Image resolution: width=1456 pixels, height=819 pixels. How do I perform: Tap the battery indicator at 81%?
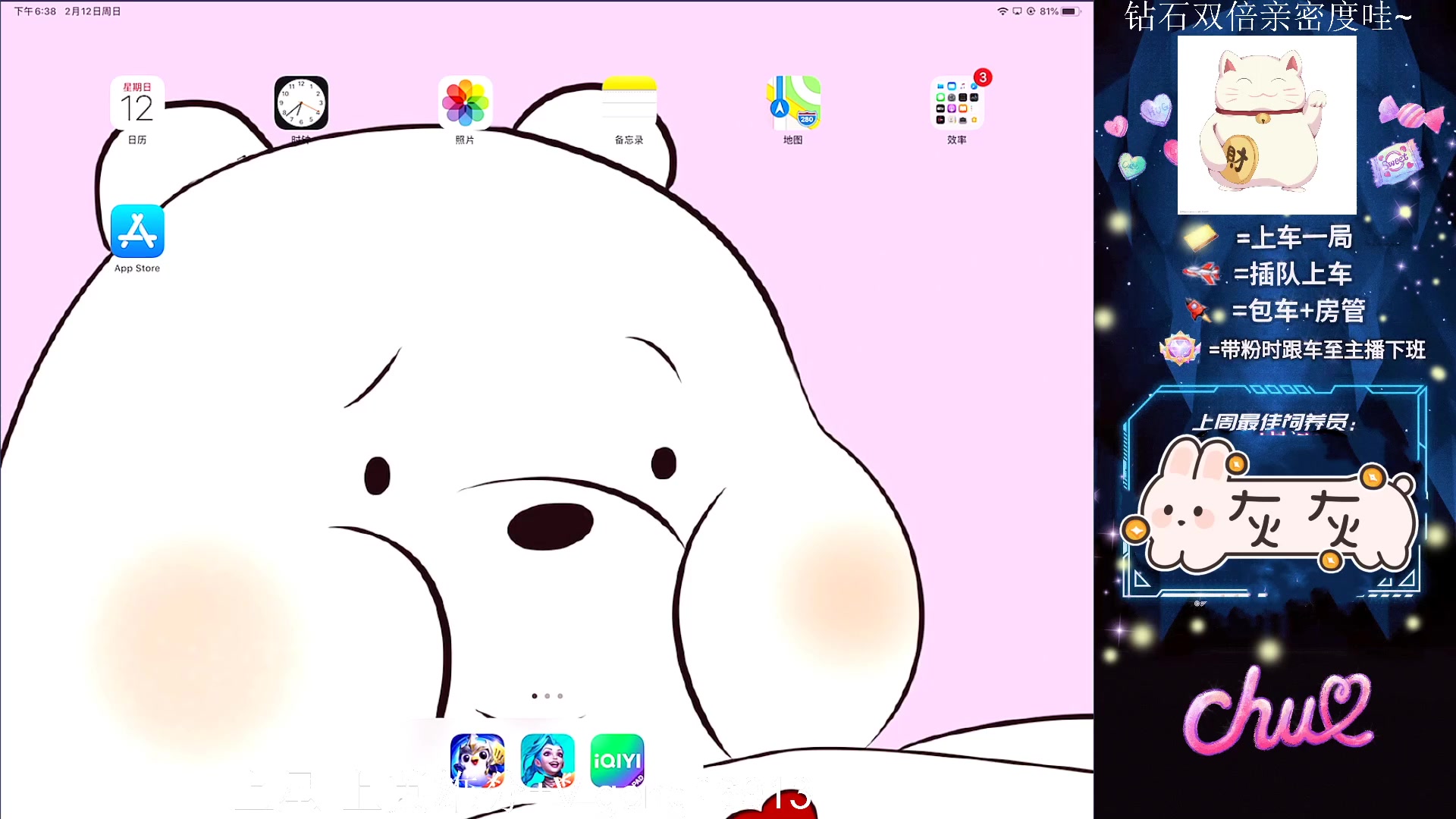coord(1069,11)
